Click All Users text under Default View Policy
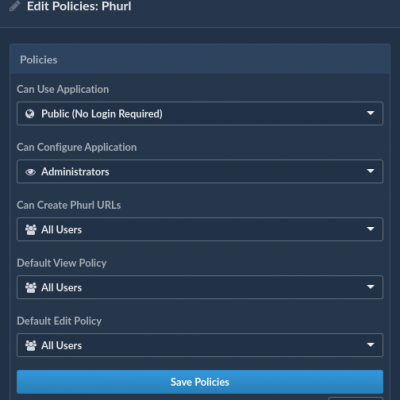Image resolution: width=400 pixels, height=400 pixels. [x=62, y=288]
